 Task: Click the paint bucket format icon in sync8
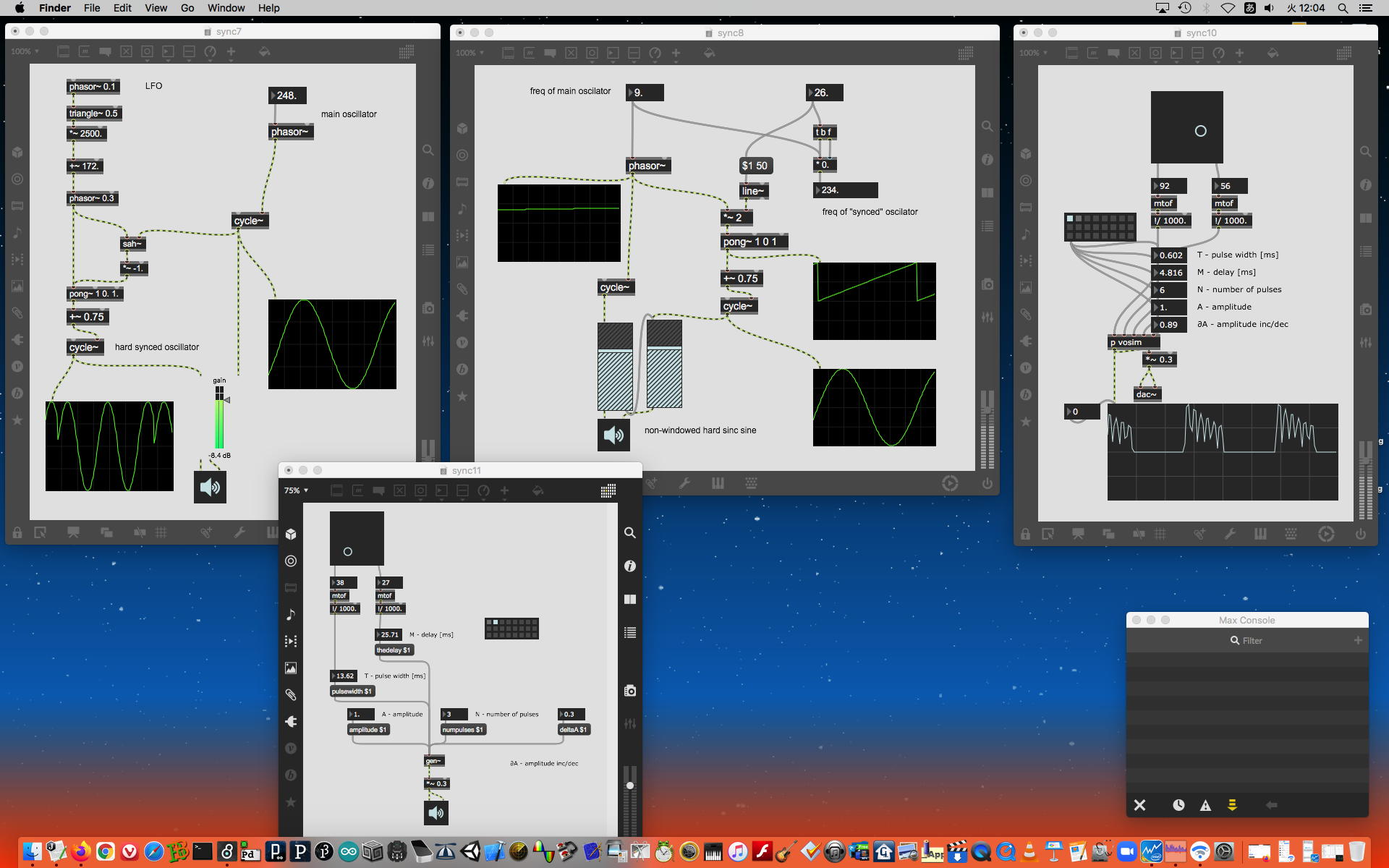point(709,53)
